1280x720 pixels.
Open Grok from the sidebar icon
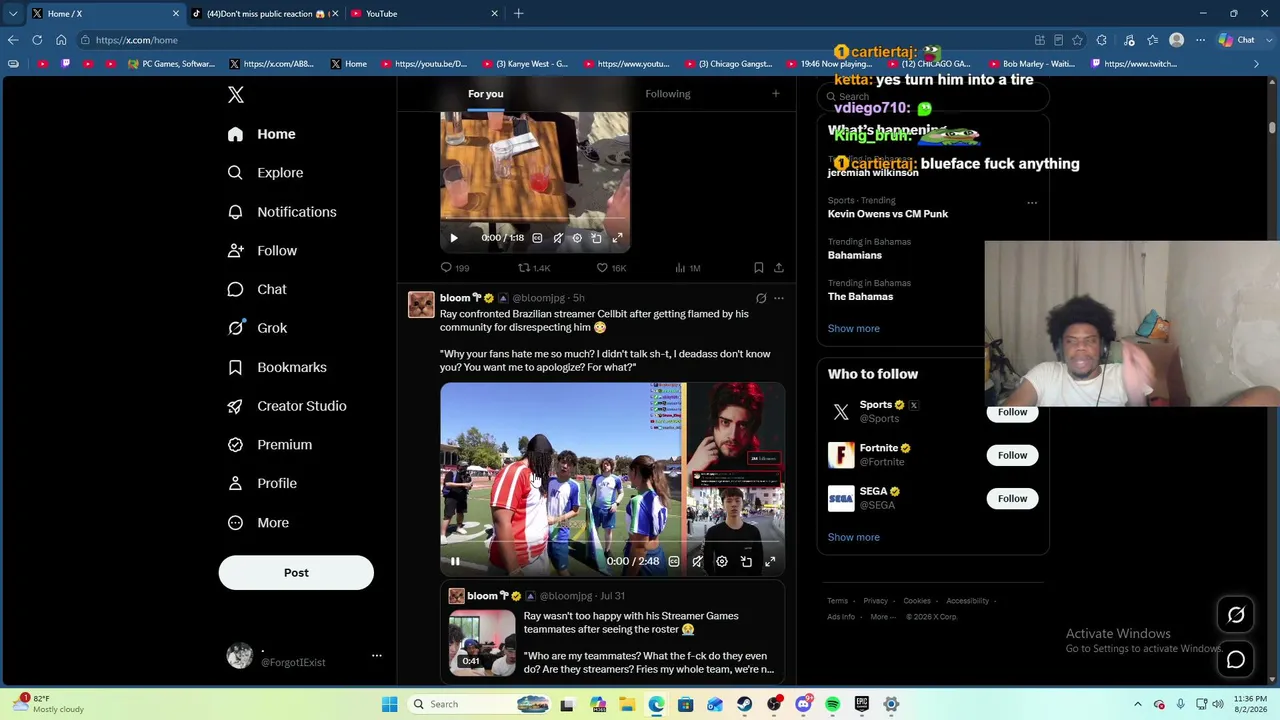[235, 328]
